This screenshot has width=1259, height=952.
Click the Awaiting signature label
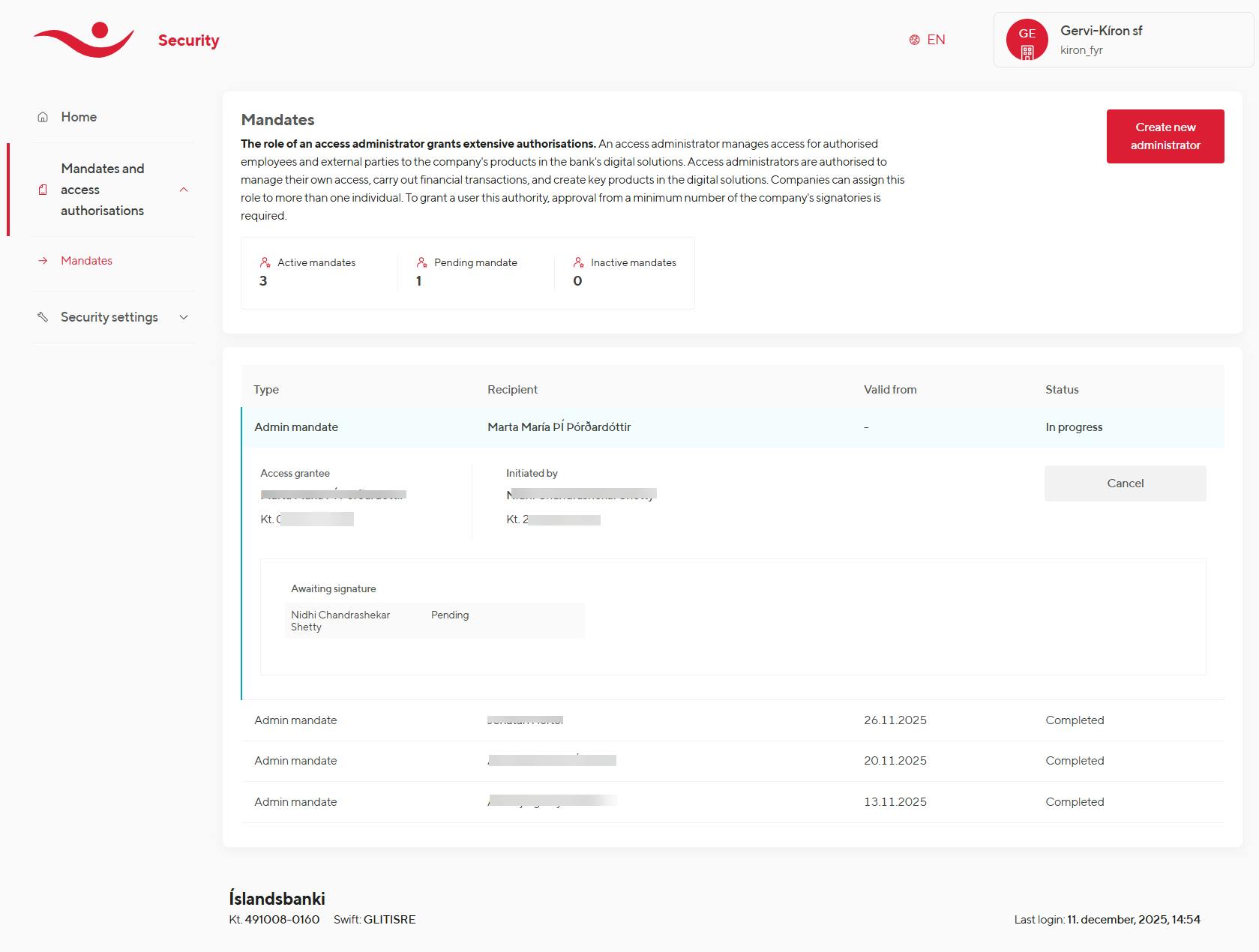tap(334, 589)
